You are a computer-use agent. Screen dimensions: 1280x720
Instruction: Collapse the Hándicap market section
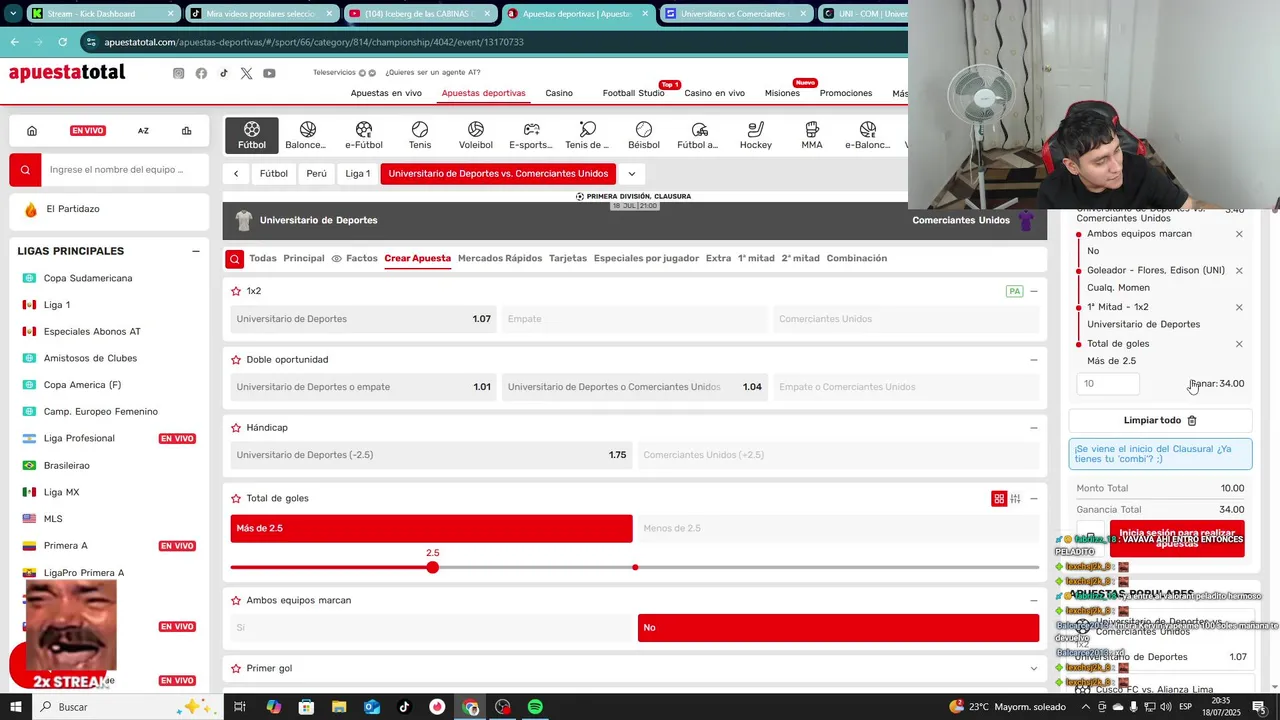[x=1034, y=427]
